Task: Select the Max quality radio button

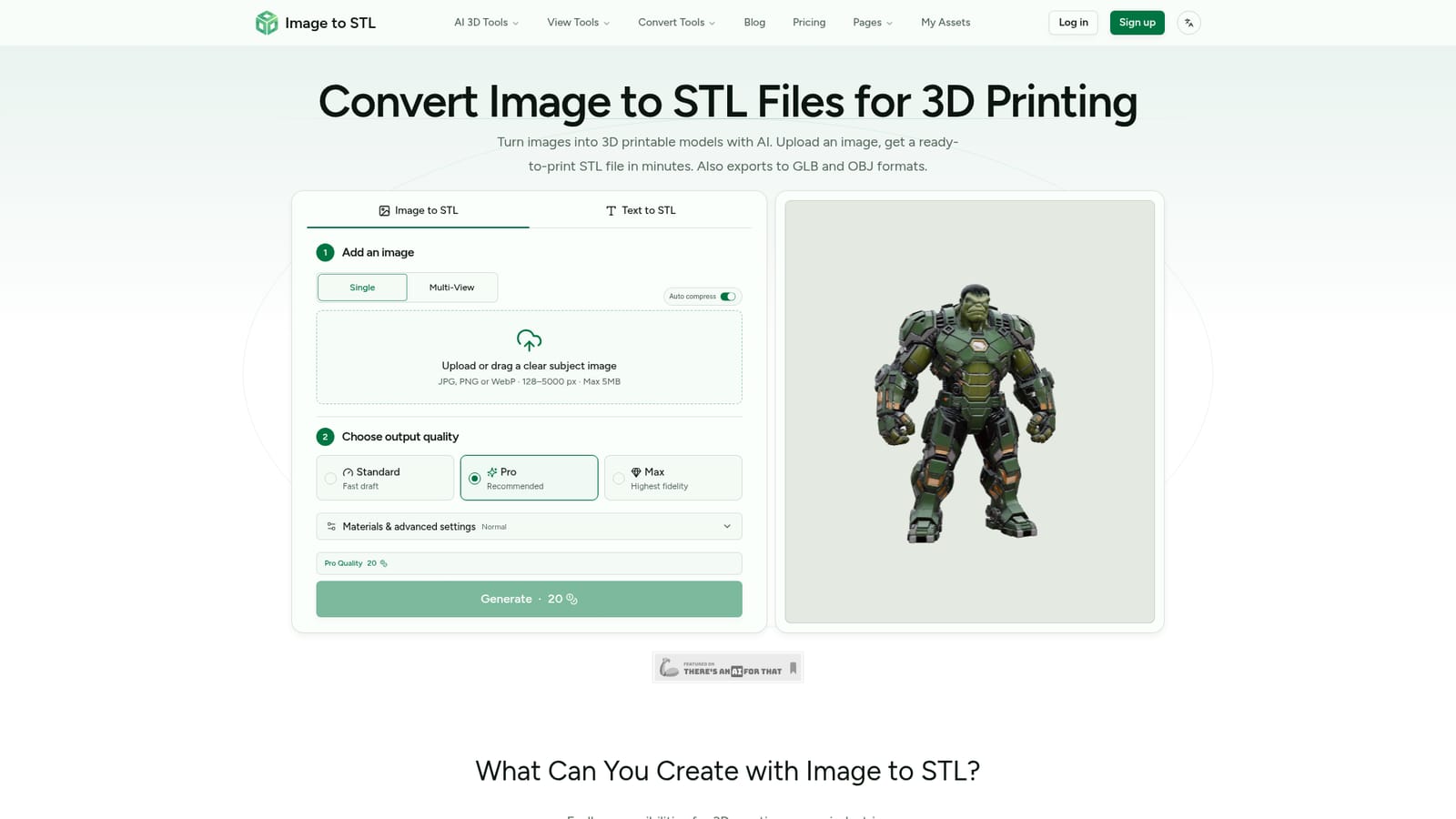Action: coord(619,479)
